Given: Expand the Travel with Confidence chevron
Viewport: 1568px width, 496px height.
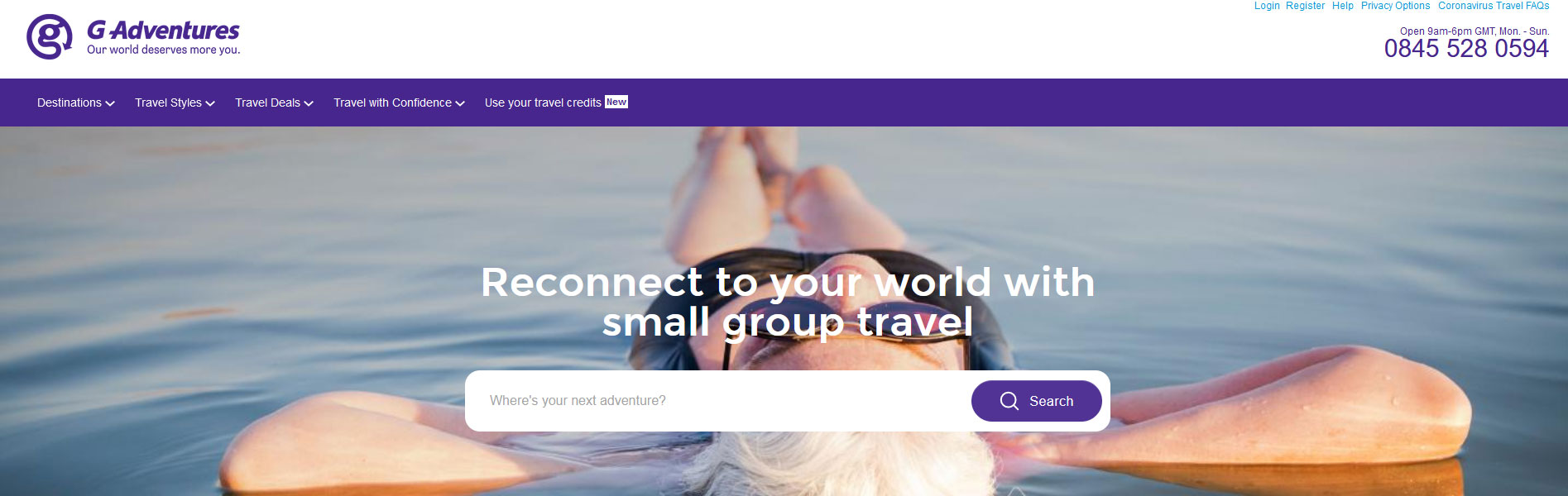Looking at the screenshot, I should 460,103.
